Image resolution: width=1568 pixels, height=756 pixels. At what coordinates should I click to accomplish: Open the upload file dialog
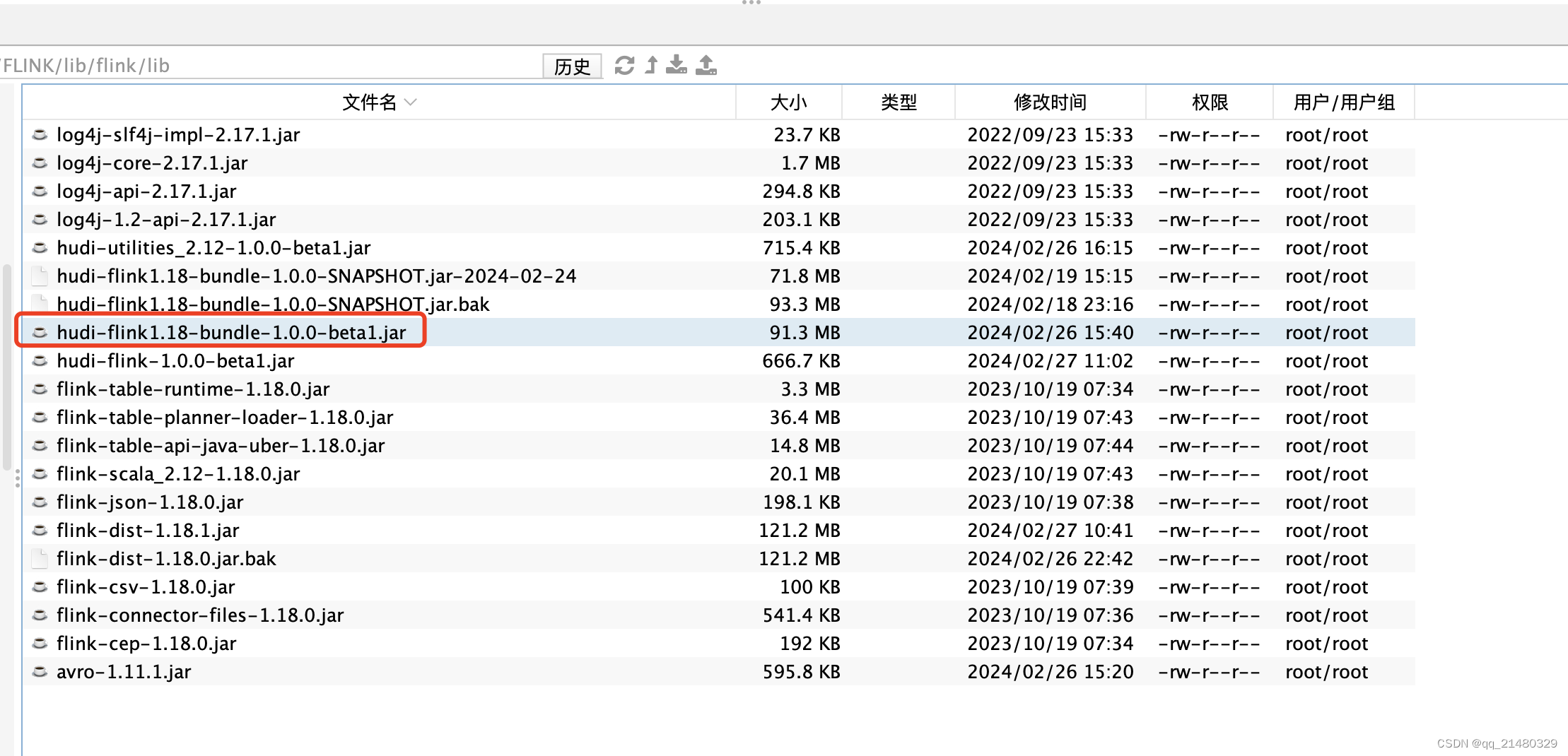[706, 65]
